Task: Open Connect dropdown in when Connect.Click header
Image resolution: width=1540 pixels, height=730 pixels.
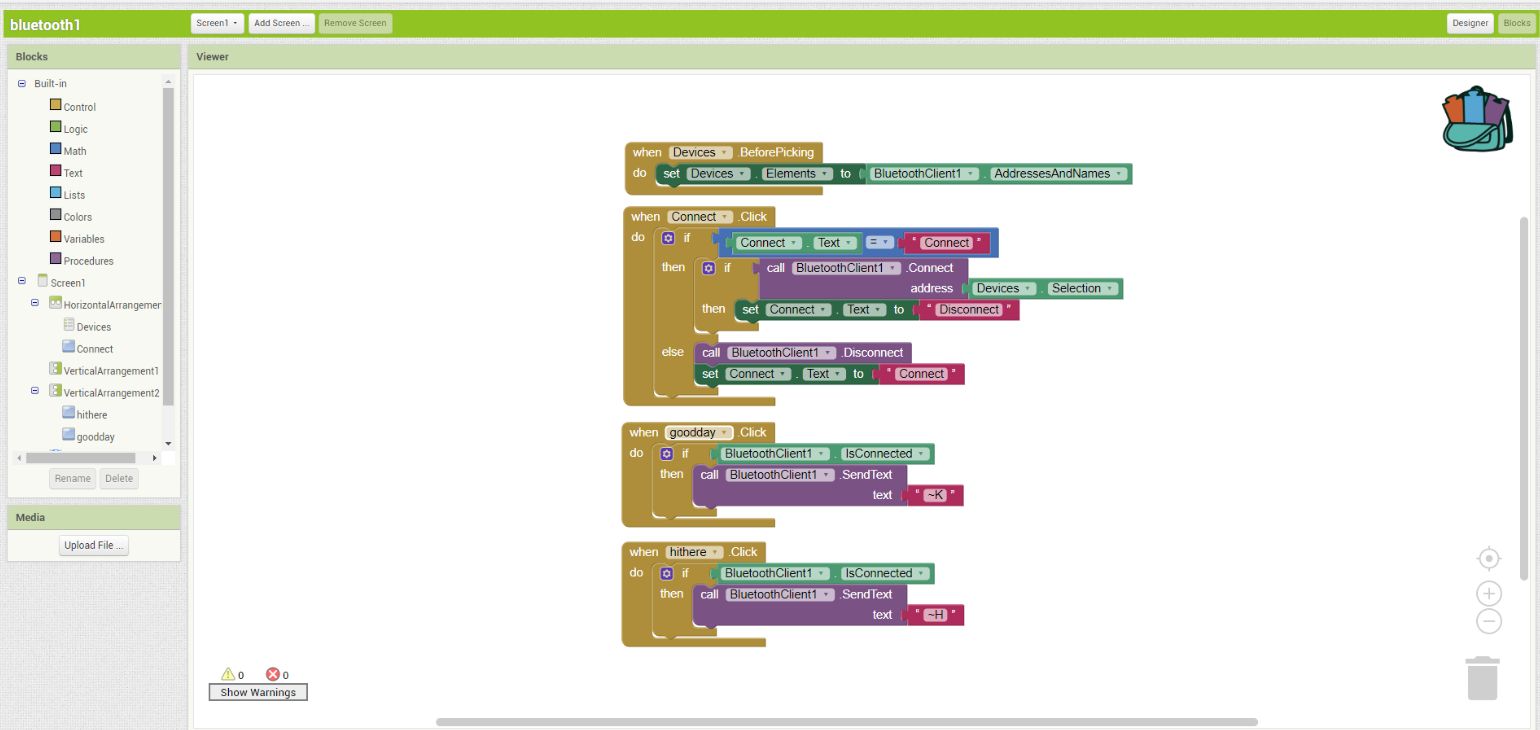Action: point(700,217)
